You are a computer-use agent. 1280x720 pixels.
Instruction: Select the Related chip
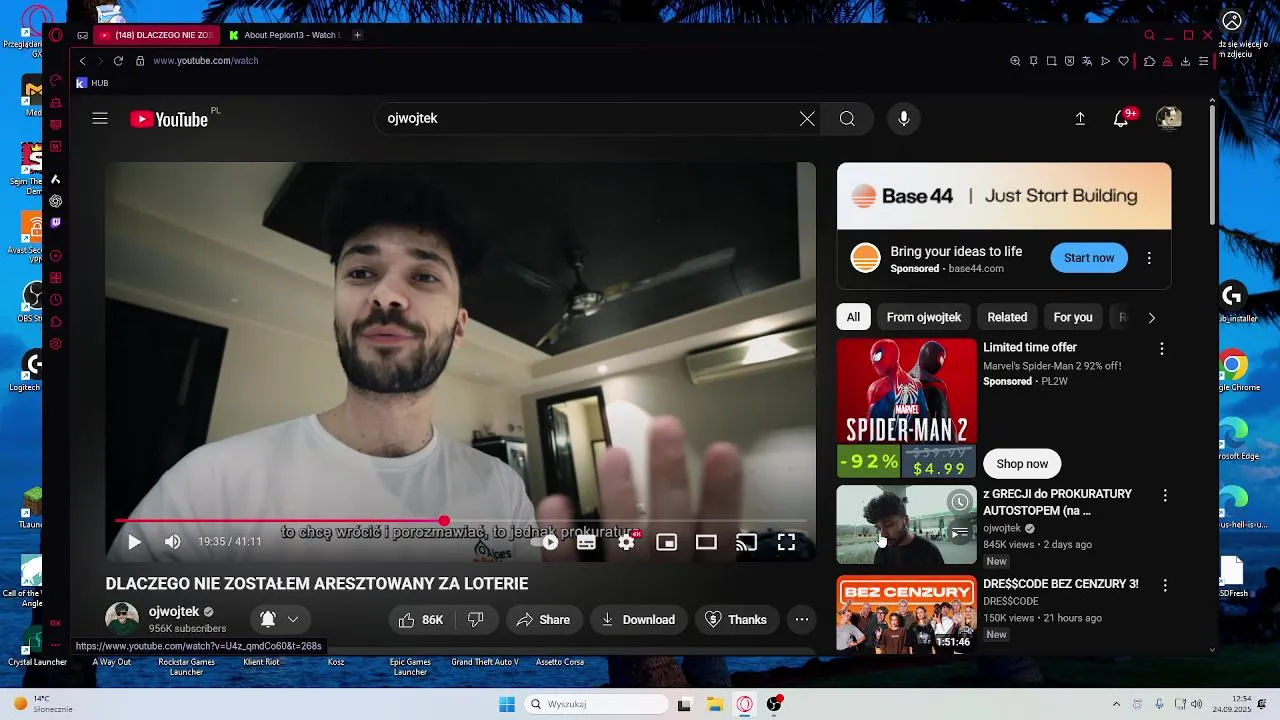click(x=1007, y=317)
